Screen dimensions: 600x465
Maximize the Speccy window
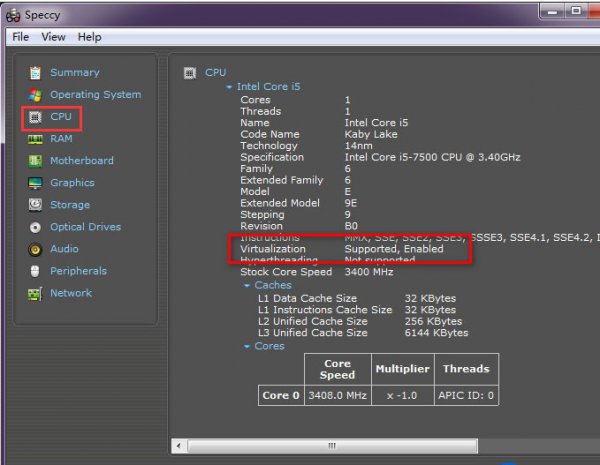coord(576,11)
